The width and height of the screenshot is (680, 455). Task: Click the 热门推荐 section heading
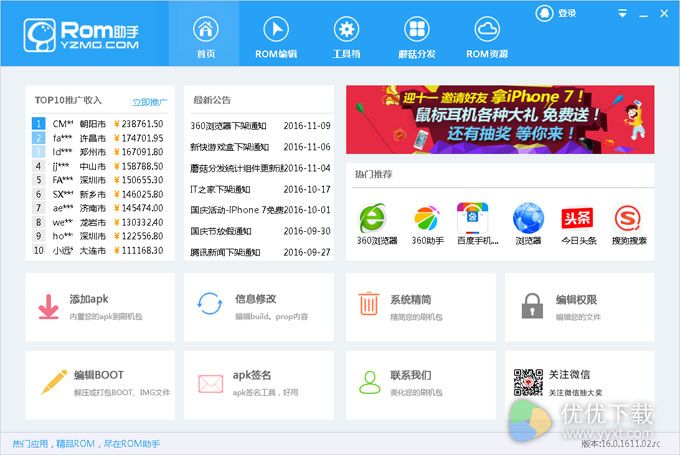(373, 174)
